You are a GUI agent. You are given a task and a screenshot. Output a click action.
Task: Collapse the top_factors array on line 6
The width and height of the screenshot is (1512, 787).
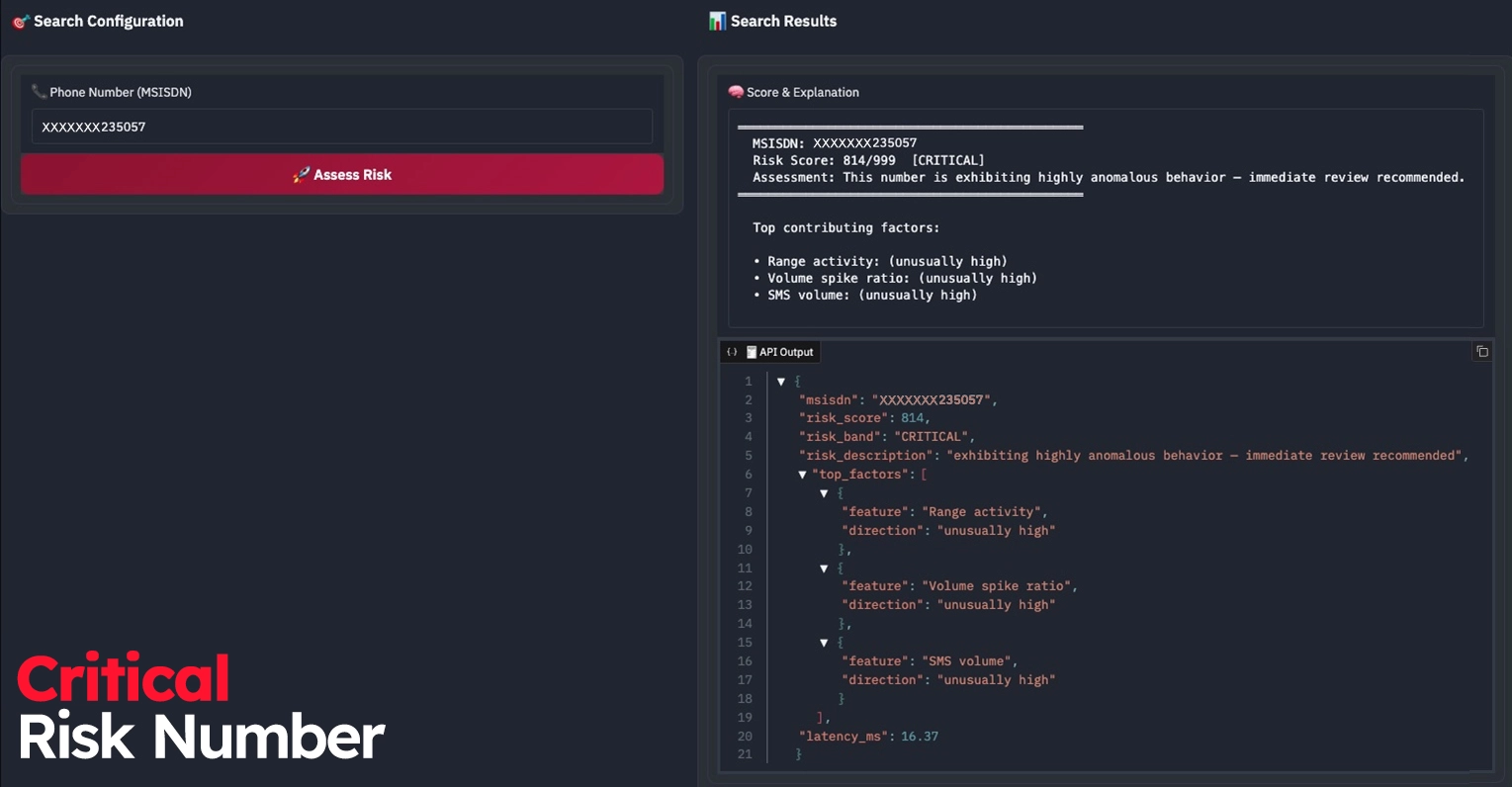pos(802,475)
